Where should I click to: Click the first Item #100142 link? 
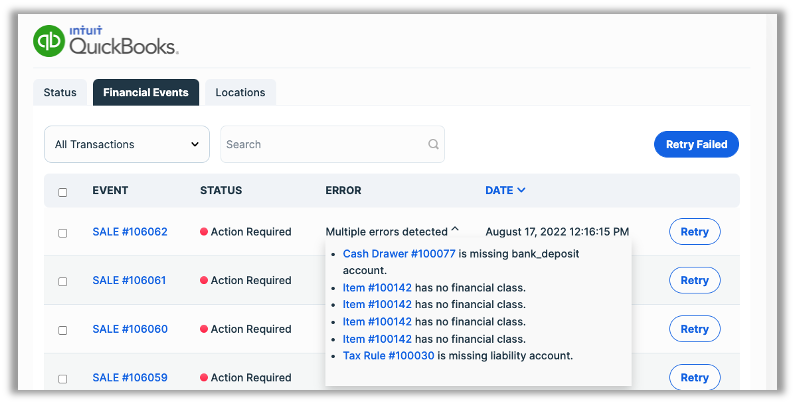377,288
